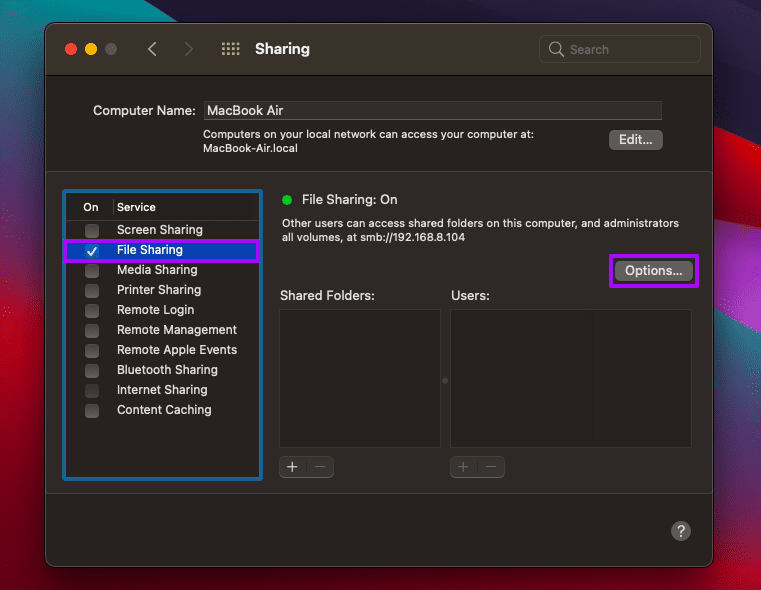The width and height of the screenshot is (761, 590).
Task: Enable Content Caching checkbox
Action: click(92, 410)
